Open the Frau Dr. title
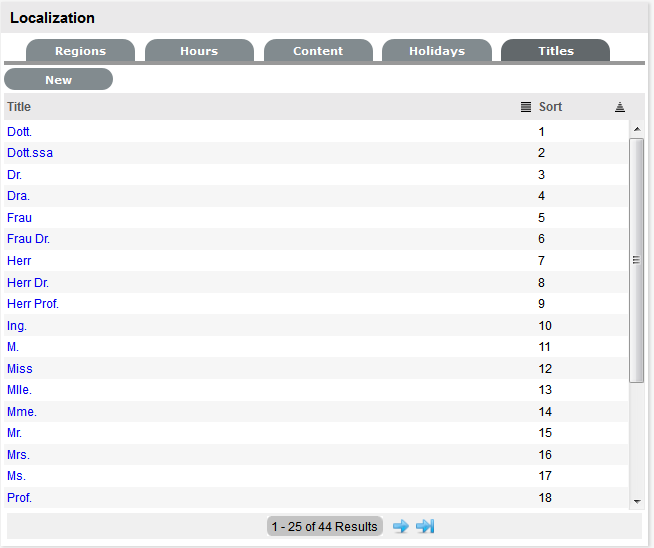The height and width of the screenshot is (548, 654). click(x=28, y=239)
